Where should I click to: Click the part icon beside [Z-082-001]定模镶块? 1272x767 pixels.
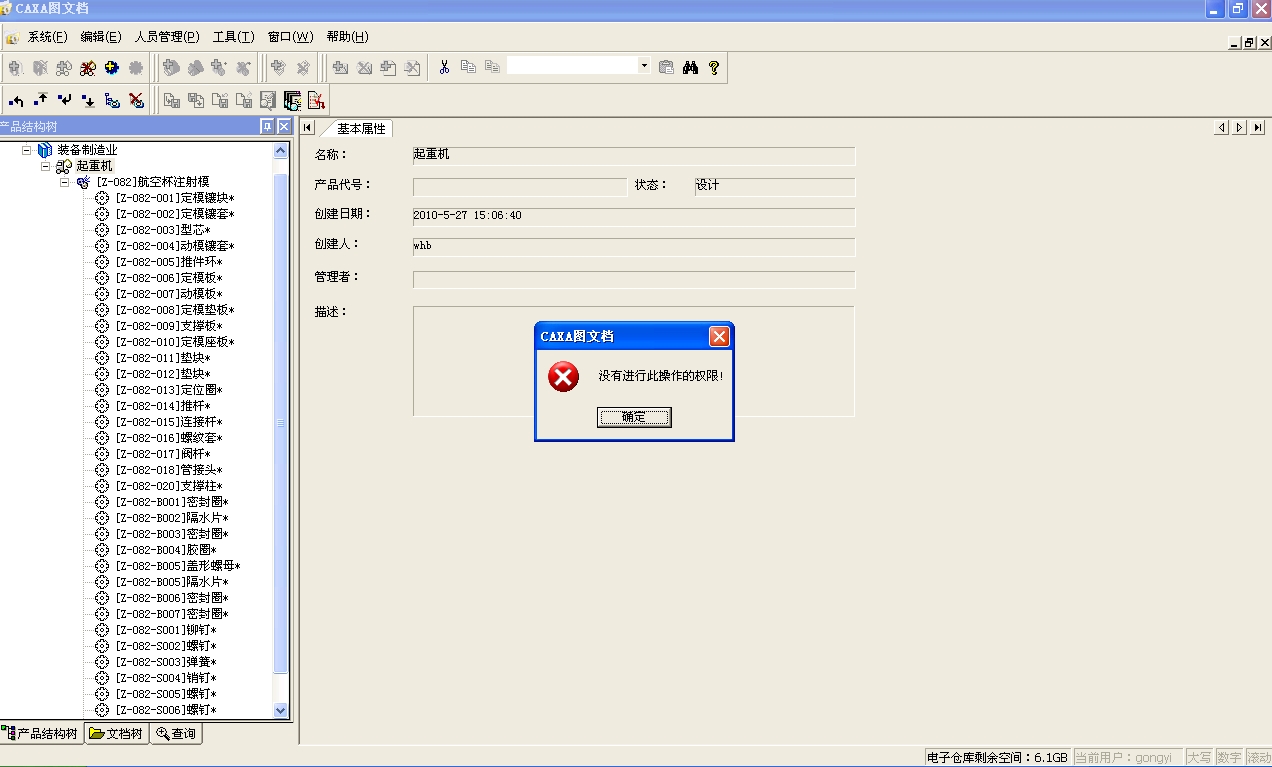pyautogui.click(x=102, y=198)
